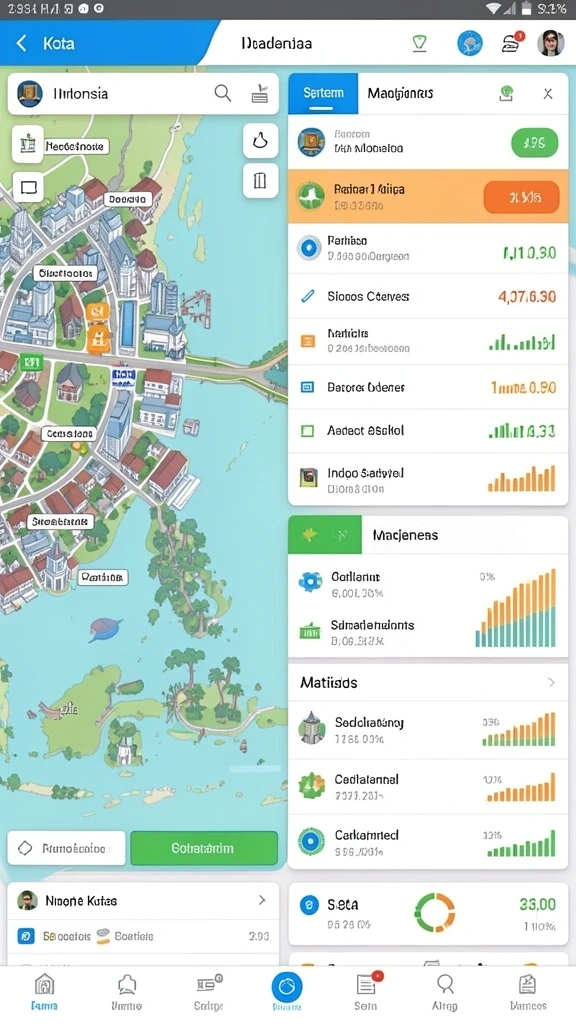Screen dimensions: 576x1024
Task: Toggle the blue square beside Barorer Odener
Action: [307, 387]
